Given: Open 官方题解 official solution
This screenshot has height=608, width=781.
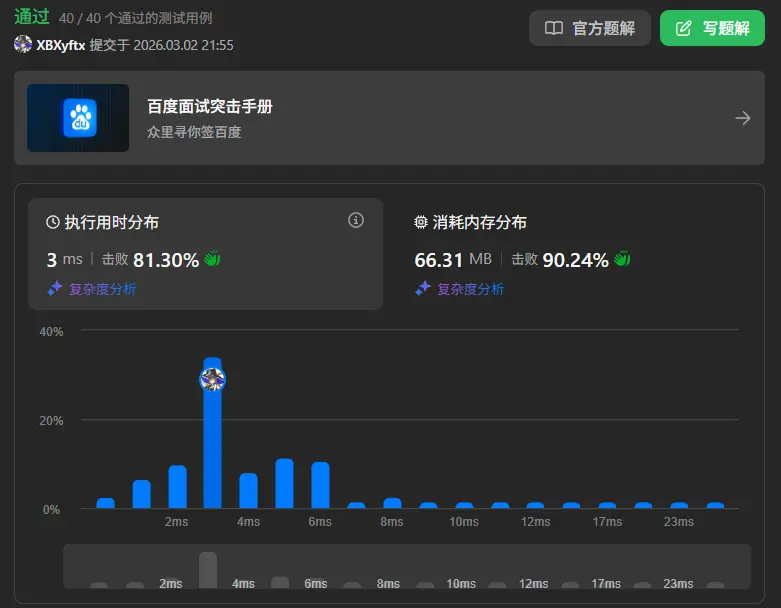Looking at the screenshot, I should tap(590, 28).
